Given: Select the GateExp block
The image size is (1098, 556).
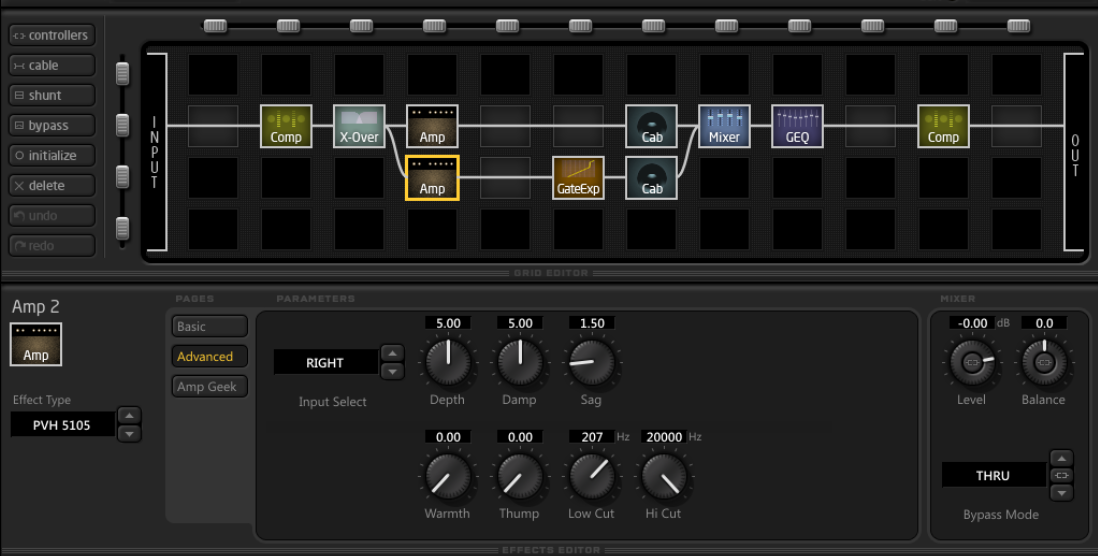Looking at the screenshot, I should (x=578, y=178).
